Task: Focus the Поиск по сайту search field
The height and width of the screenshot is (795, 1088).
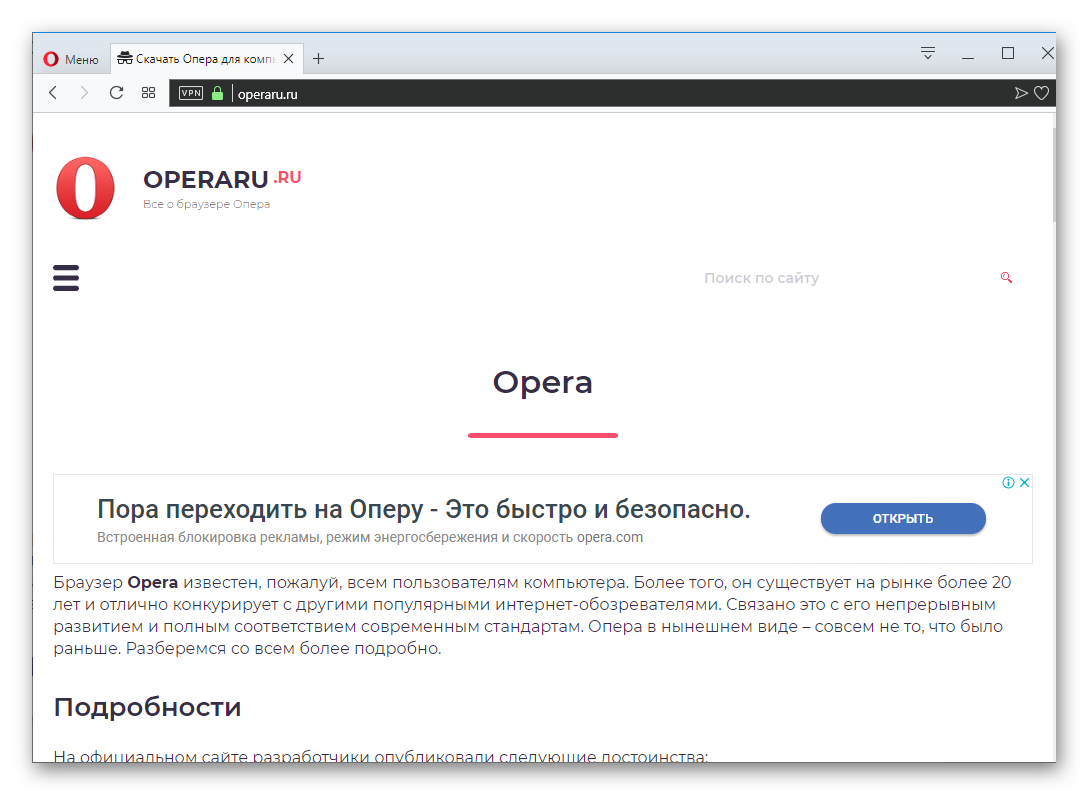Action: point(840,278)
